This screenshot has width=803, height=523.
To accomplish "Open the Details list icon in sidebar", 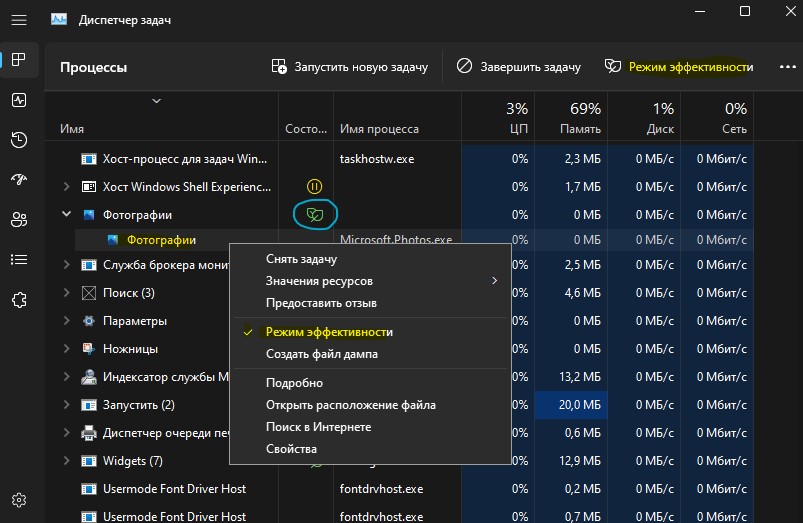I will (x=19, y=260).
